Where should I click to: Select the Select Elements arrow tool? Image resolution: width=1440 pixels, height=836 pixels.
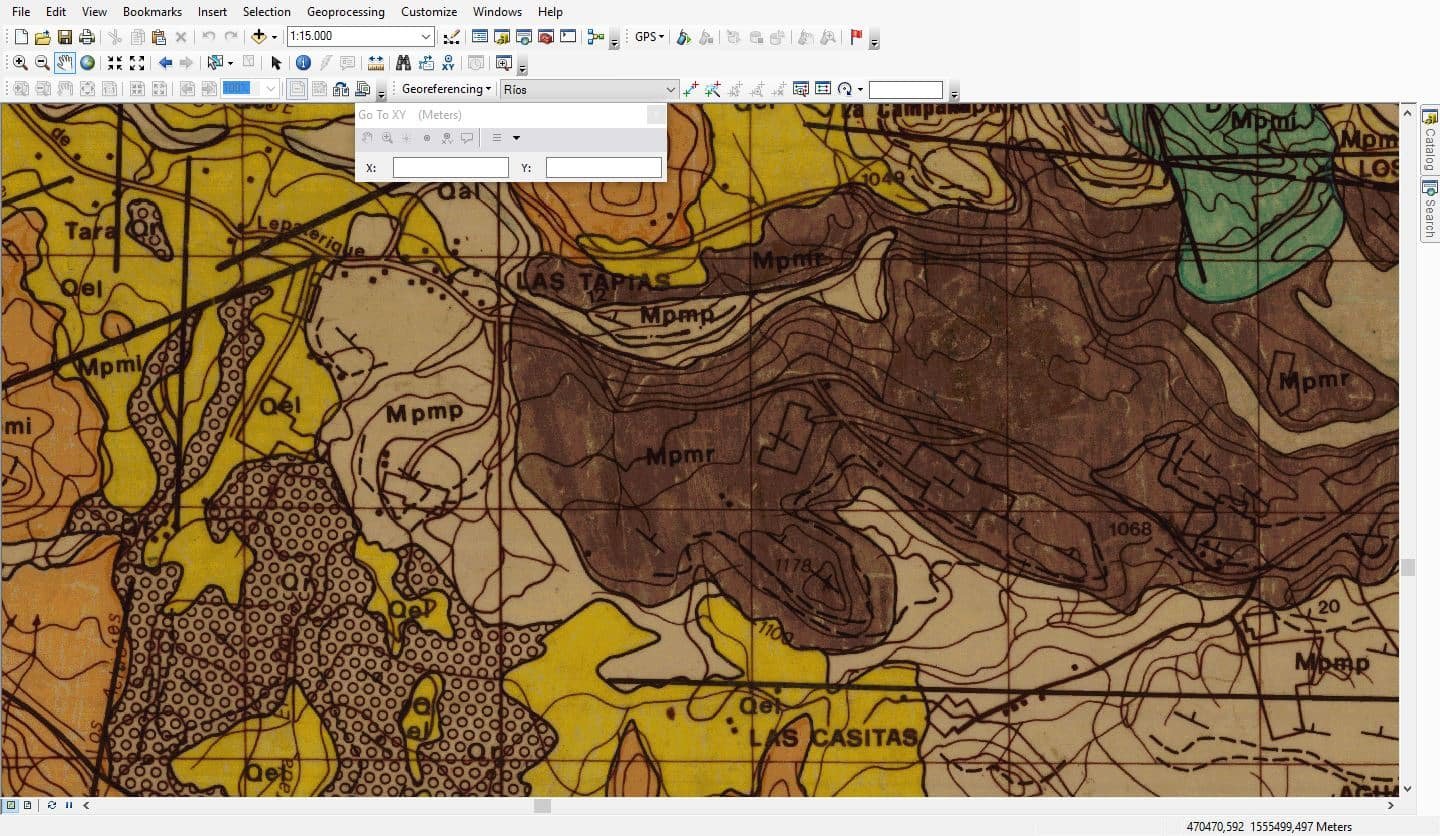click(277, 63)
